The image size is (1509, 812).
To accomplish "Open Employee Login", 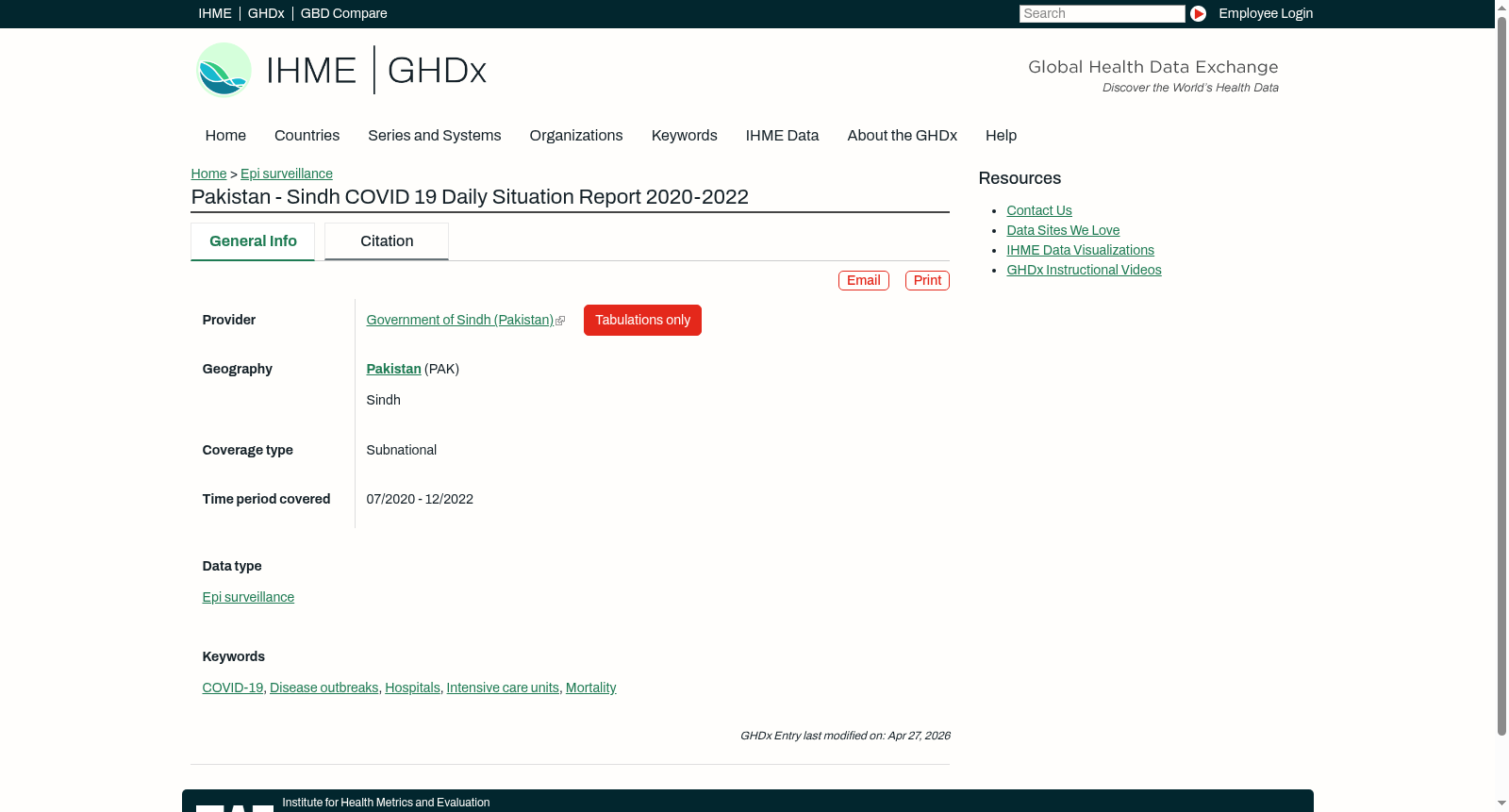I will [1266, 13].
